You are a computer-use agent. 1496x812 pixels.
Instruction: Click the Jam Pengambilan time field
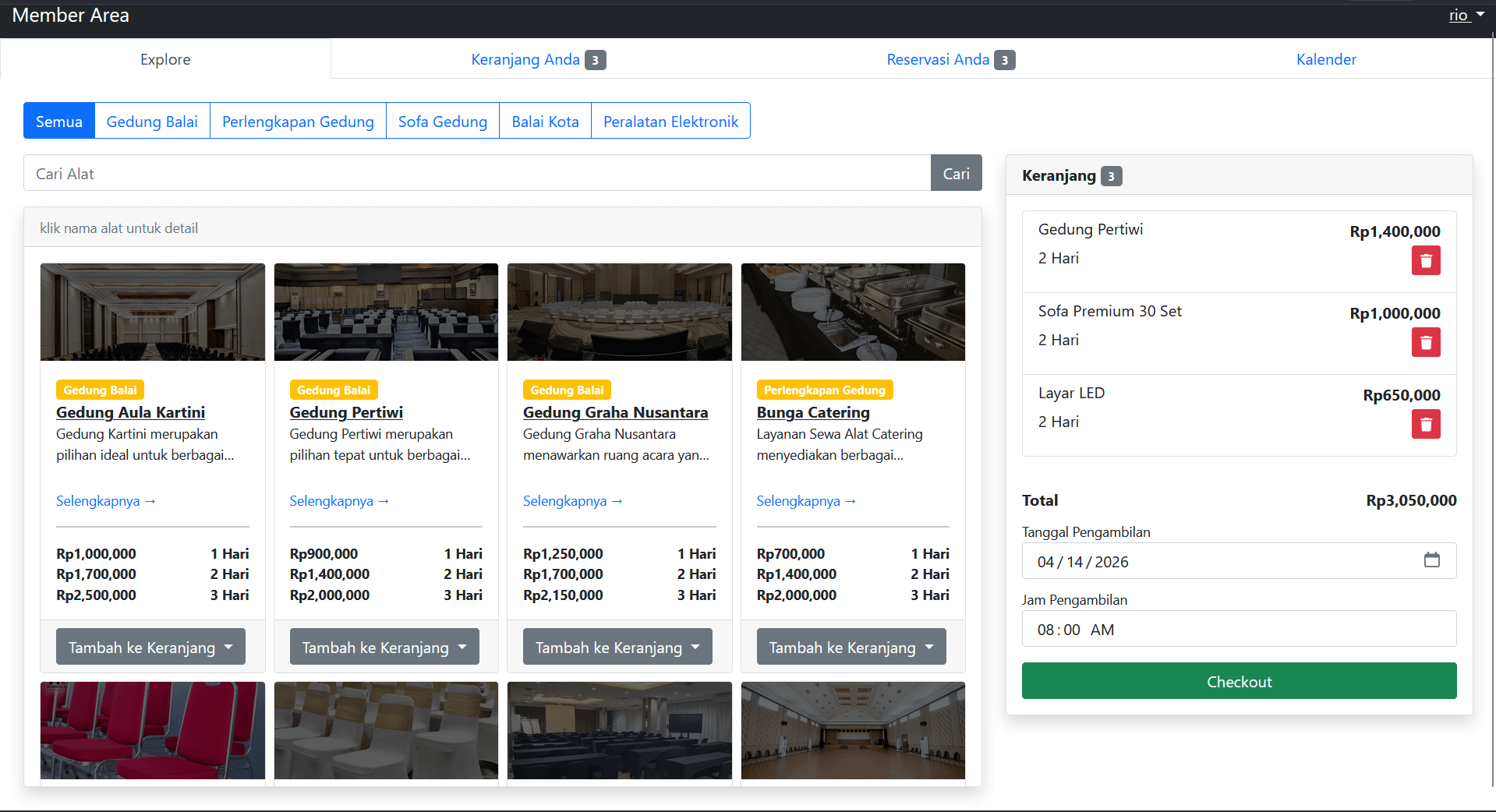[1239, 629]
